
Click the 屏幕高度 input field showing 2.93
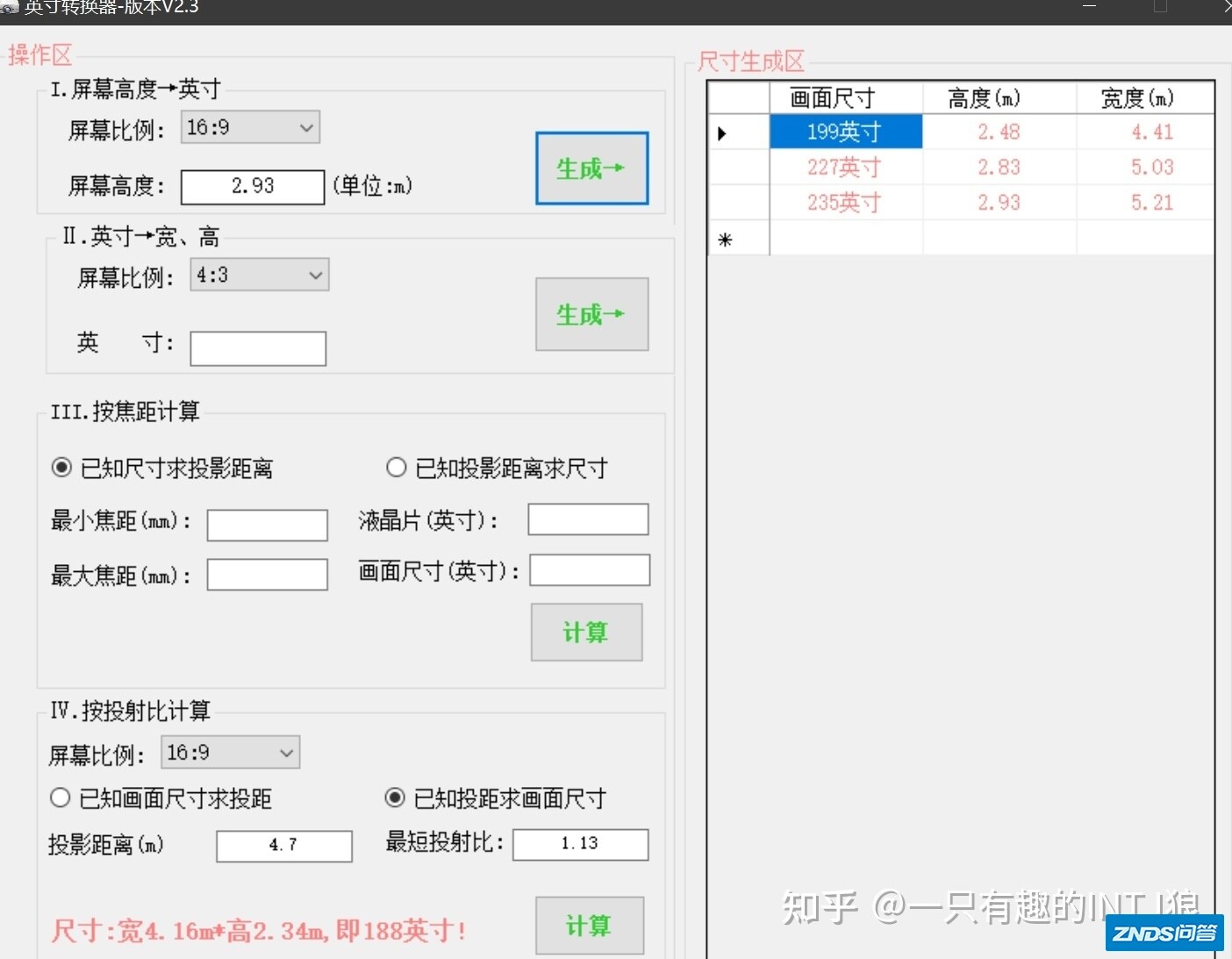(x=253, y=186)
